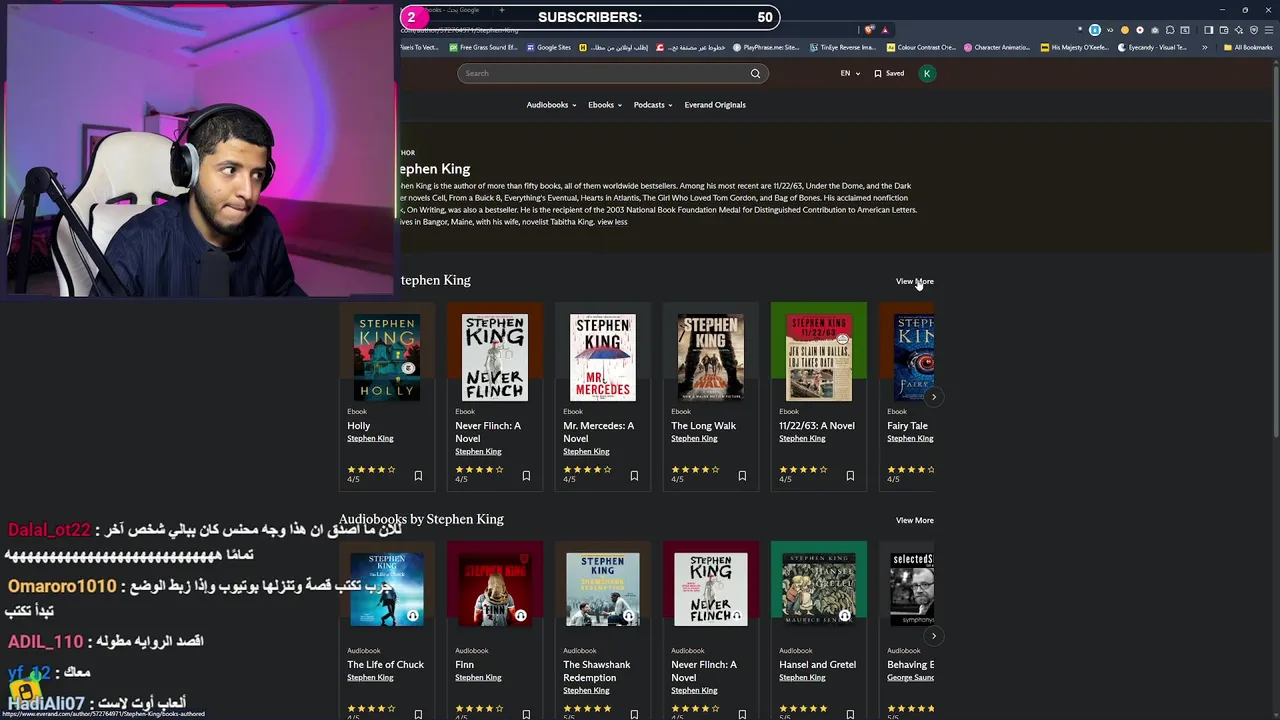Open Free Grass Sound Effects bookmark
This screenshot has height=720, width=1280.
tap(483, 47)
